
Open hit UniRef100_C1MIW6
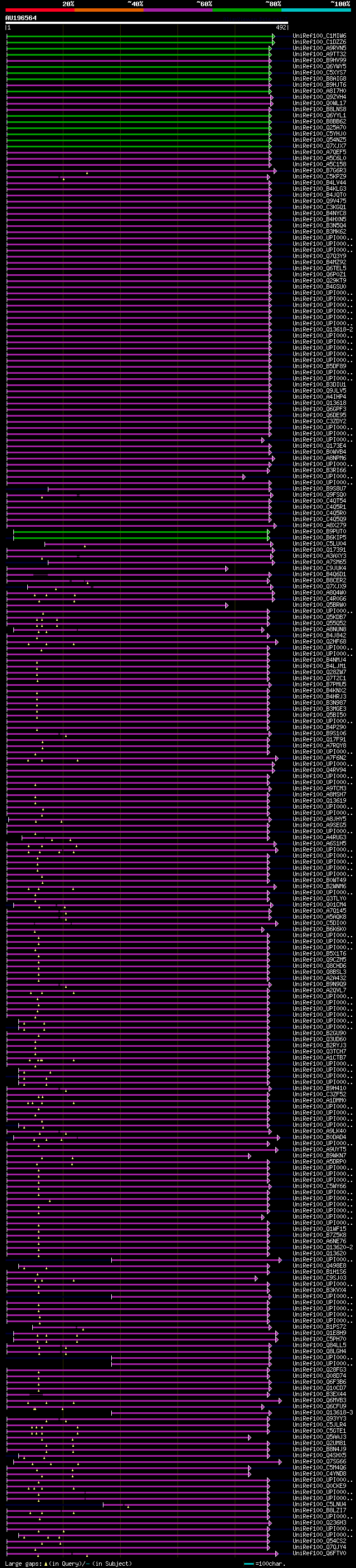[319, 36]
